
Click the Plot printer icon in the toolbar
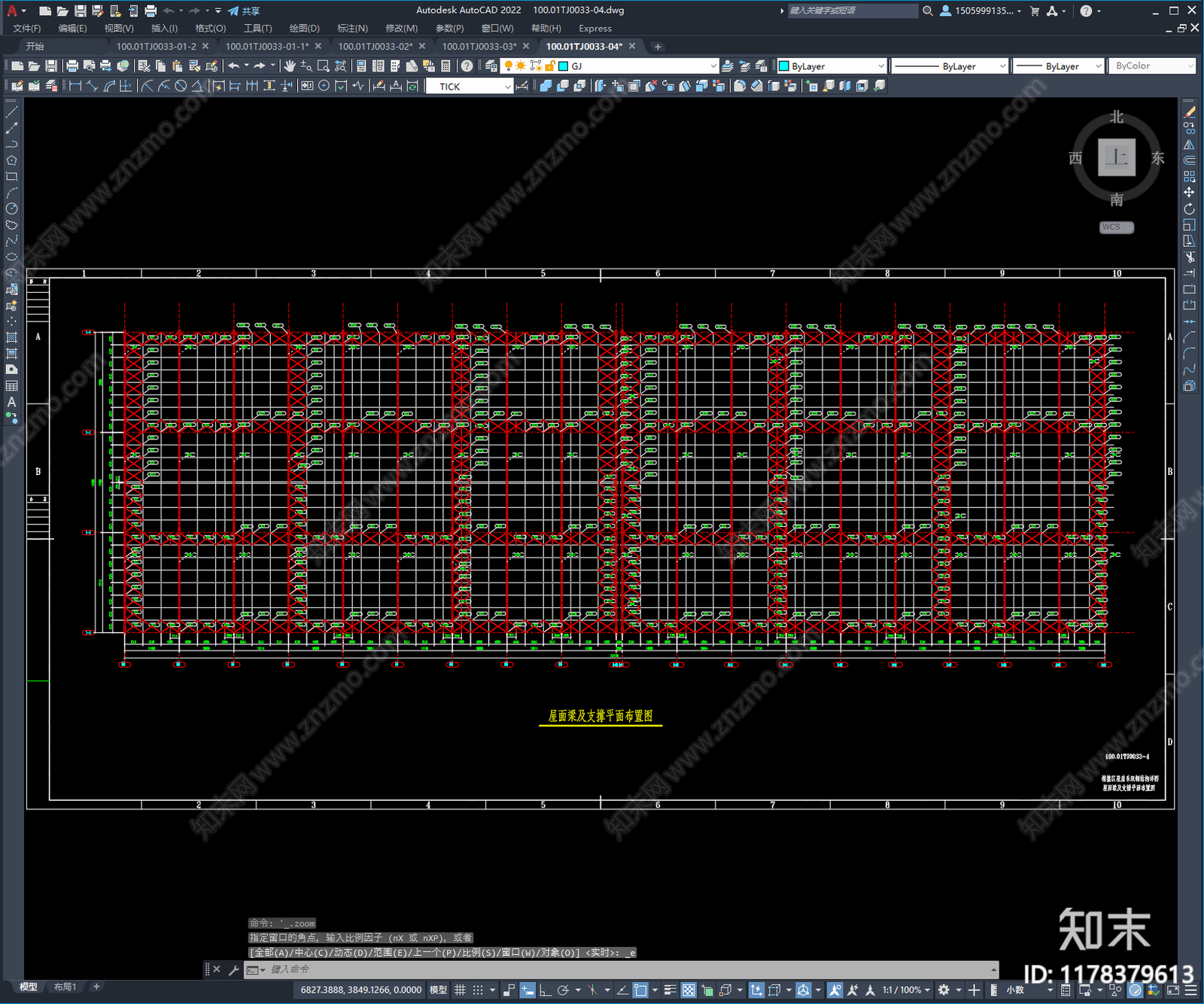point(72,66)
